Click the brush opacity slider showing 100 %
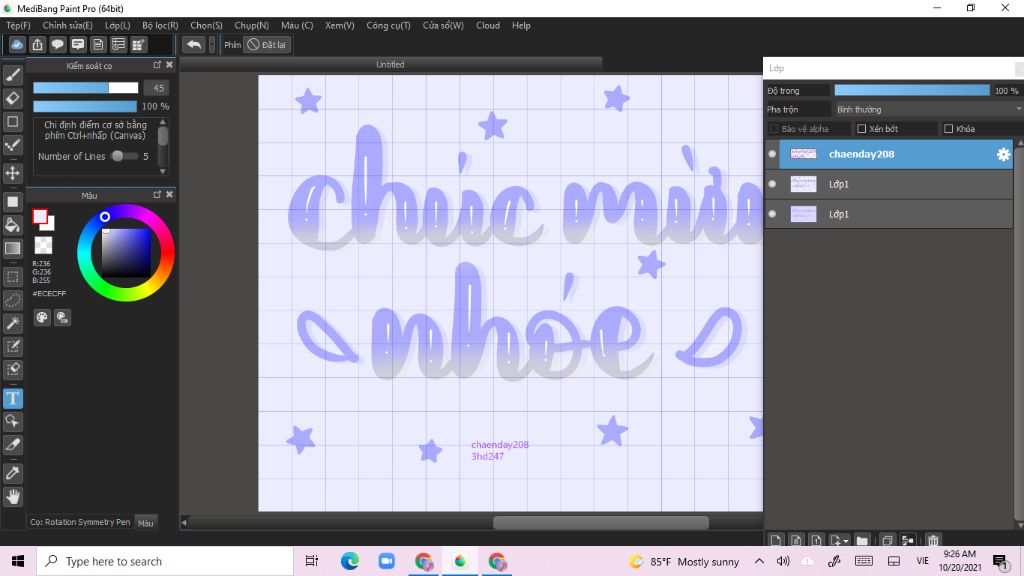 85,106
